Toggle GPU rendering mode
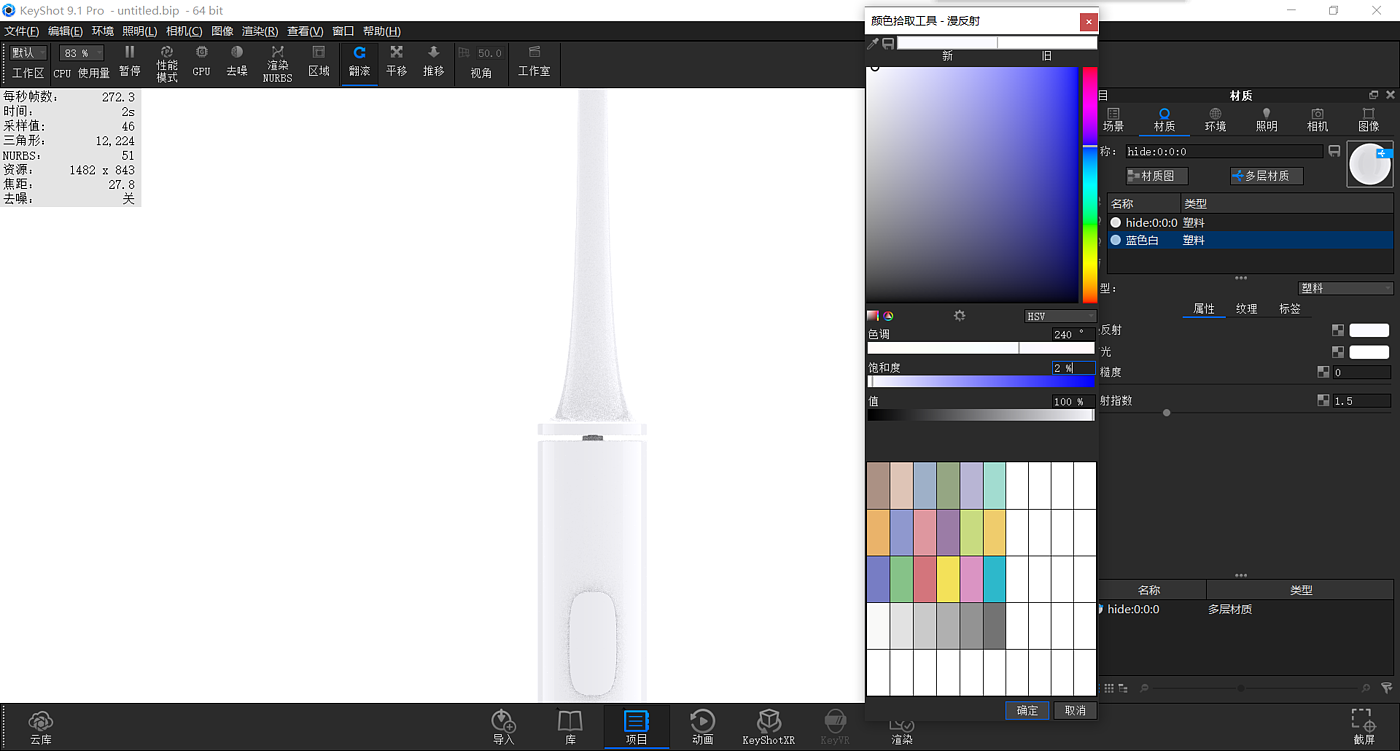The image size is (1400, 751). coord(202,61)
